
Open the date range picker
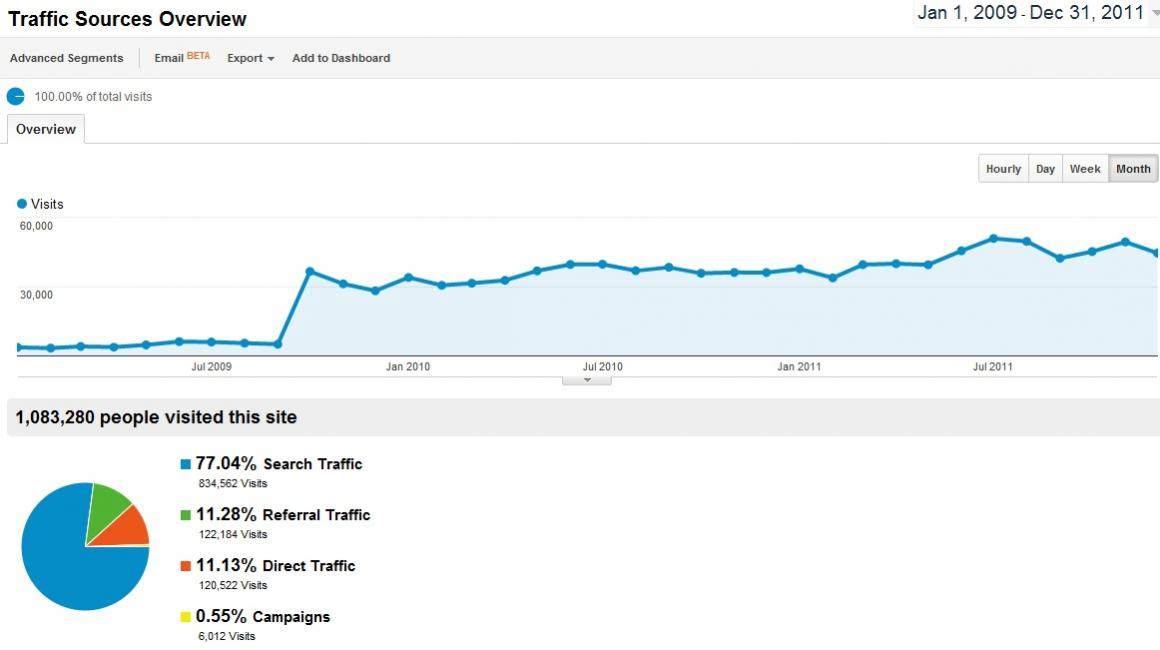pos(1036,13)
